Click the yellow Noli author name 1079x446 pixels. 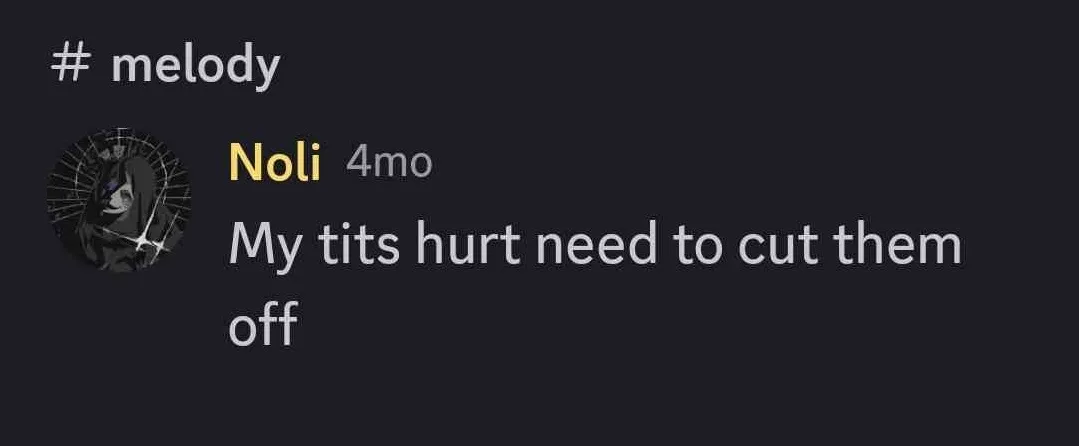point(275,162)
